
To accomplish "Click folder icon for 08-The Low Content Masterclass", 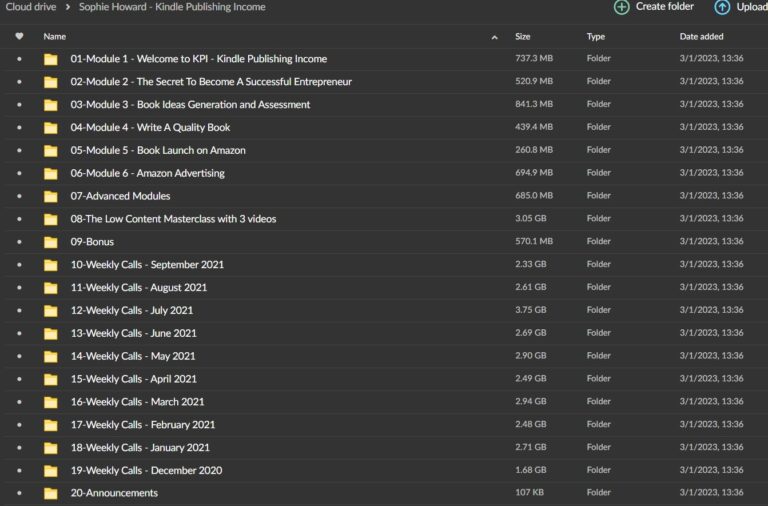I will [50, 219].
